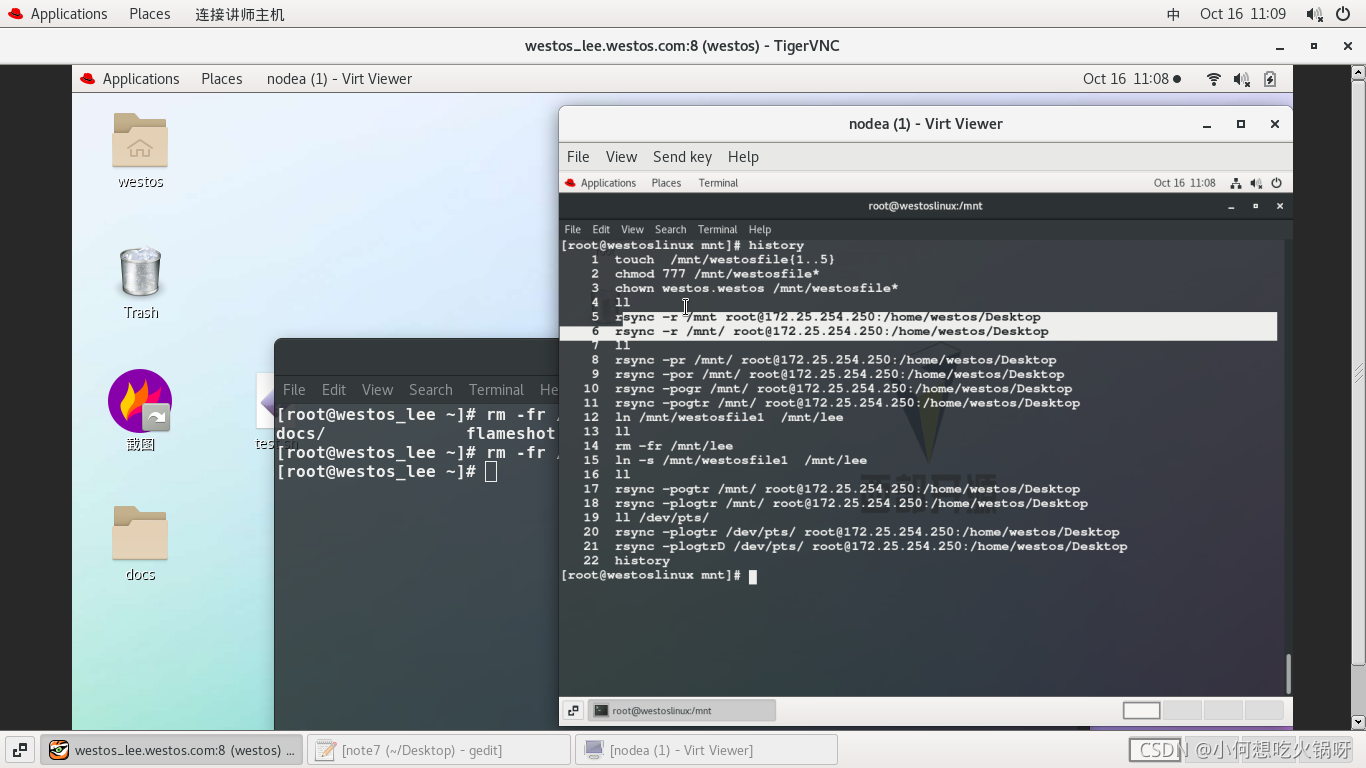Switch to note7 gedit taskbar button
This screenshot has height=768, width=1366.
pos(438,750)
